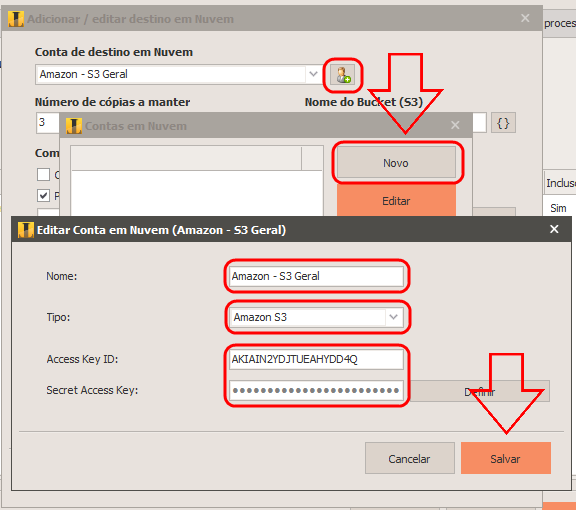Click the Editar Conta em Nuvem title icon
The image size is (576, 510).
click(x=26, y=230)
